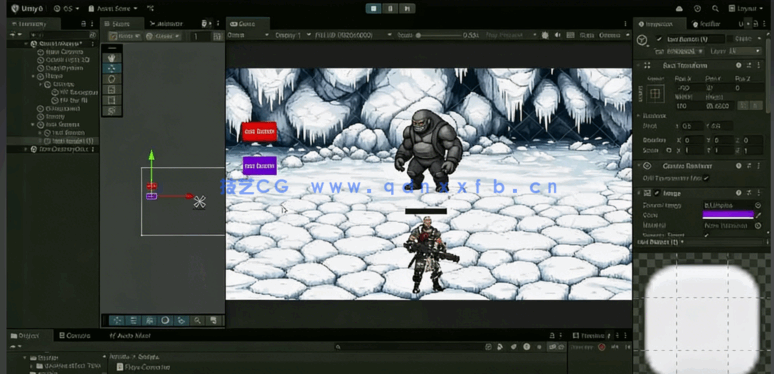774x374 pixels.
Task: Open the Rect Transform anchor presets box
Action: 656,93
